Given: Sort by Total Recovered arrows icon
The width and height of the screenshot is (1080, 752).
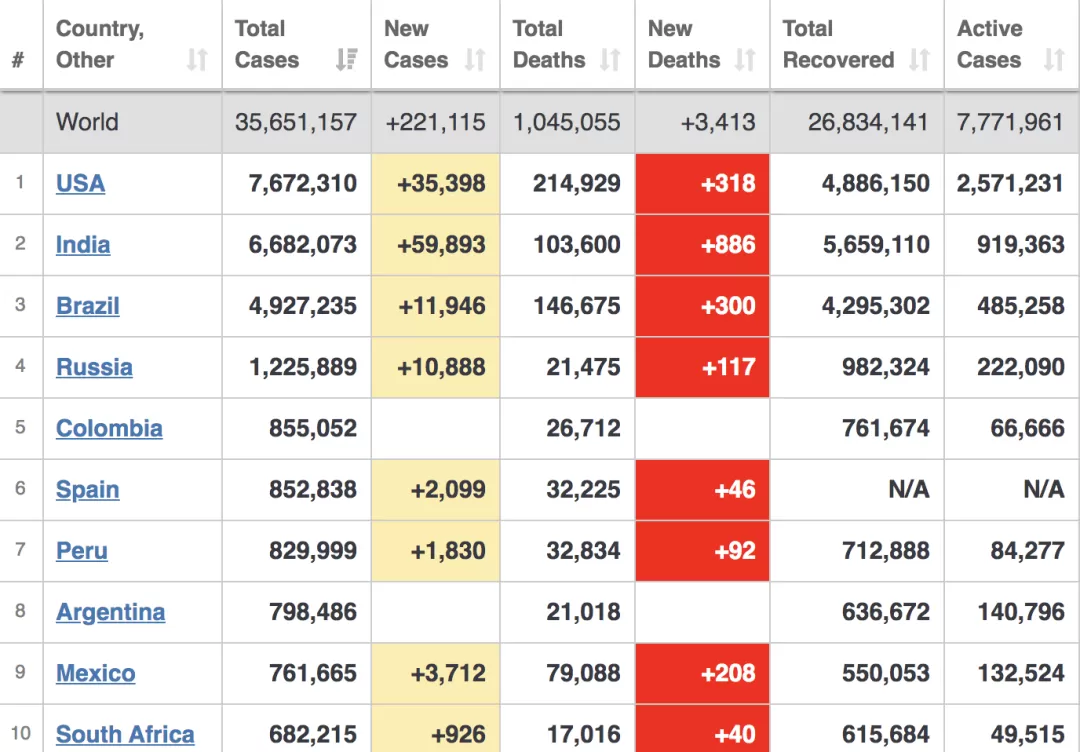Looking at the screenshot, I should tap(920, 60).
